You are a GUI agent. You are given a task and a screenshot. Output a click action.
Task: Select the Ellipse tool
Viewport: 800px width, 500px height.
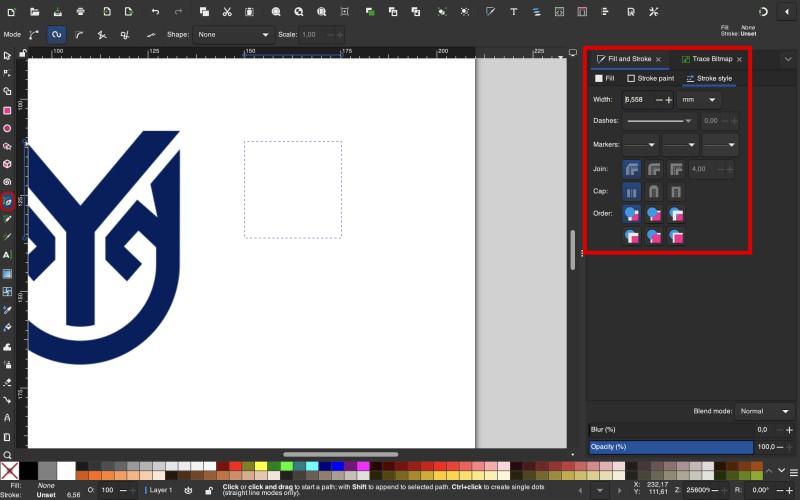click(x=7, y=129)
